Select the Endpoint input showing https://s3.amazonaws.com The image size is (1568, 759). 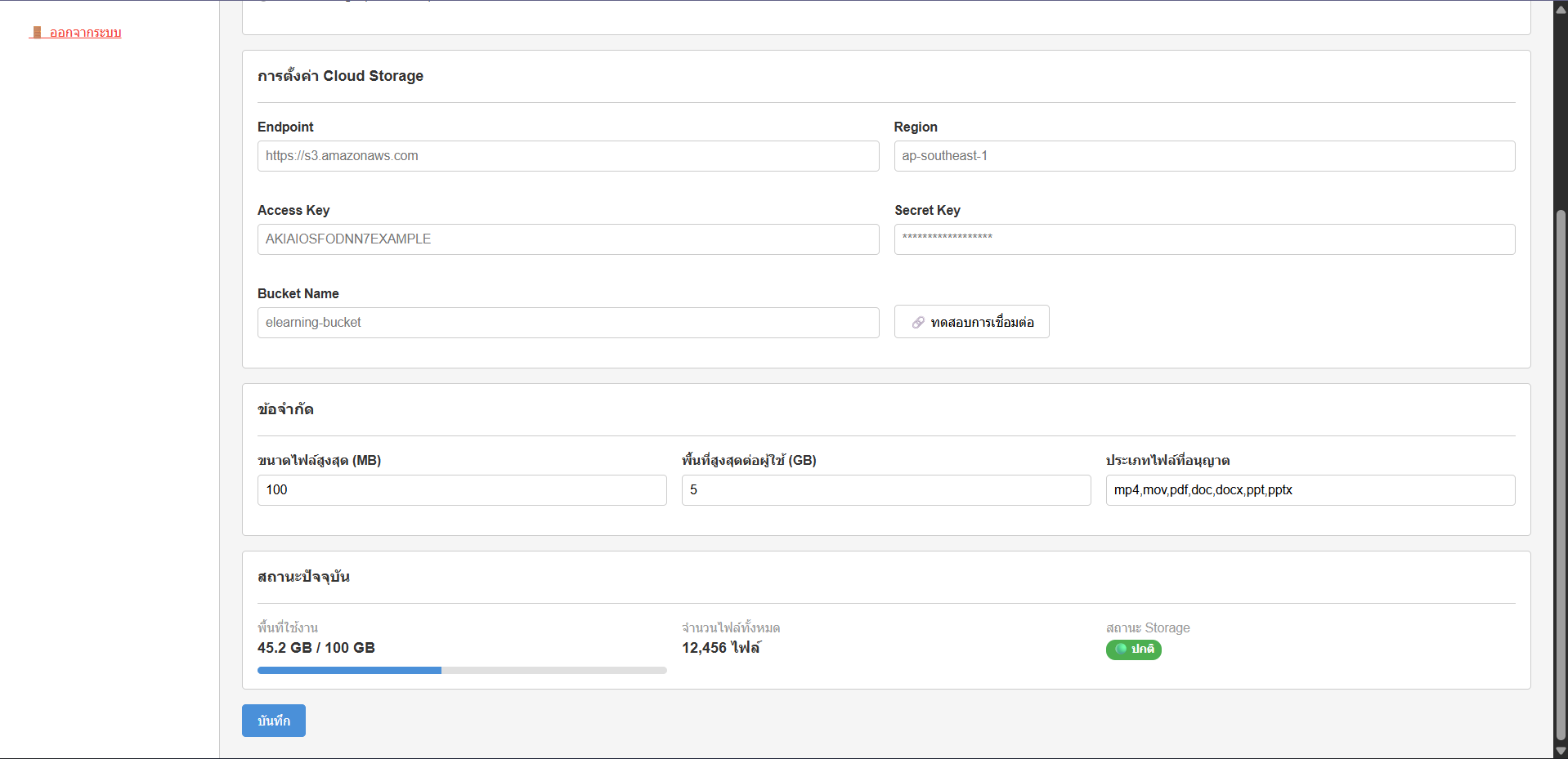pyautogui.click(x=567, y=156)
